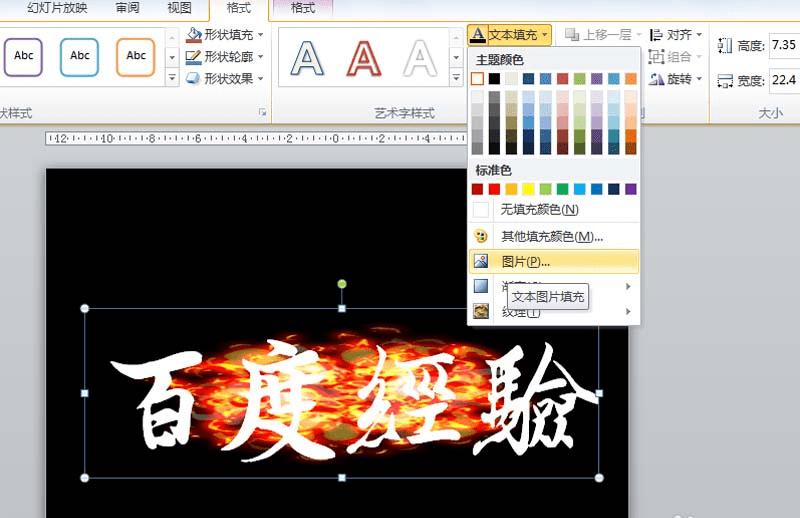This screenshot has width=800, height=518.
Task: Pick the black theme color swatch
Action: pos(494,79)
